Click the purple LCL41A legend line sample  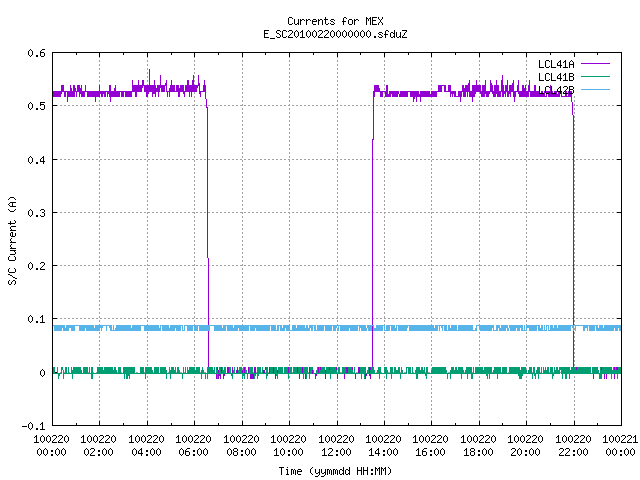595,64
